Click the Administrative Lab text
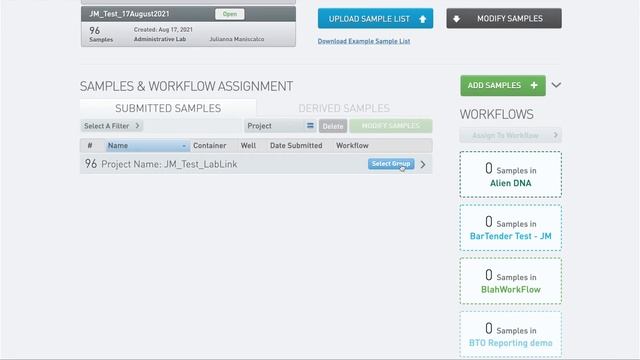Screen dimensions: 640x360 (160, 39)
